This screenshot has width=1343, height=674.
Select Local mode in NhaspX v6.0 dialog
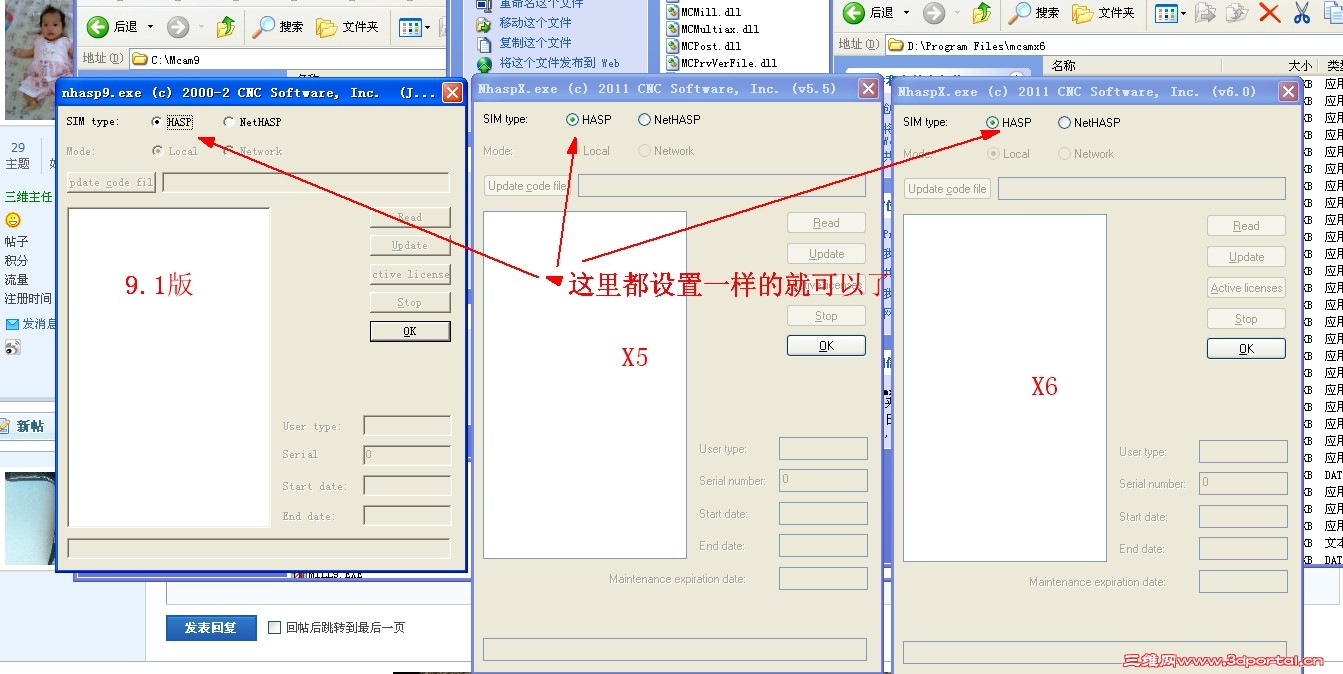coord(992,154)
